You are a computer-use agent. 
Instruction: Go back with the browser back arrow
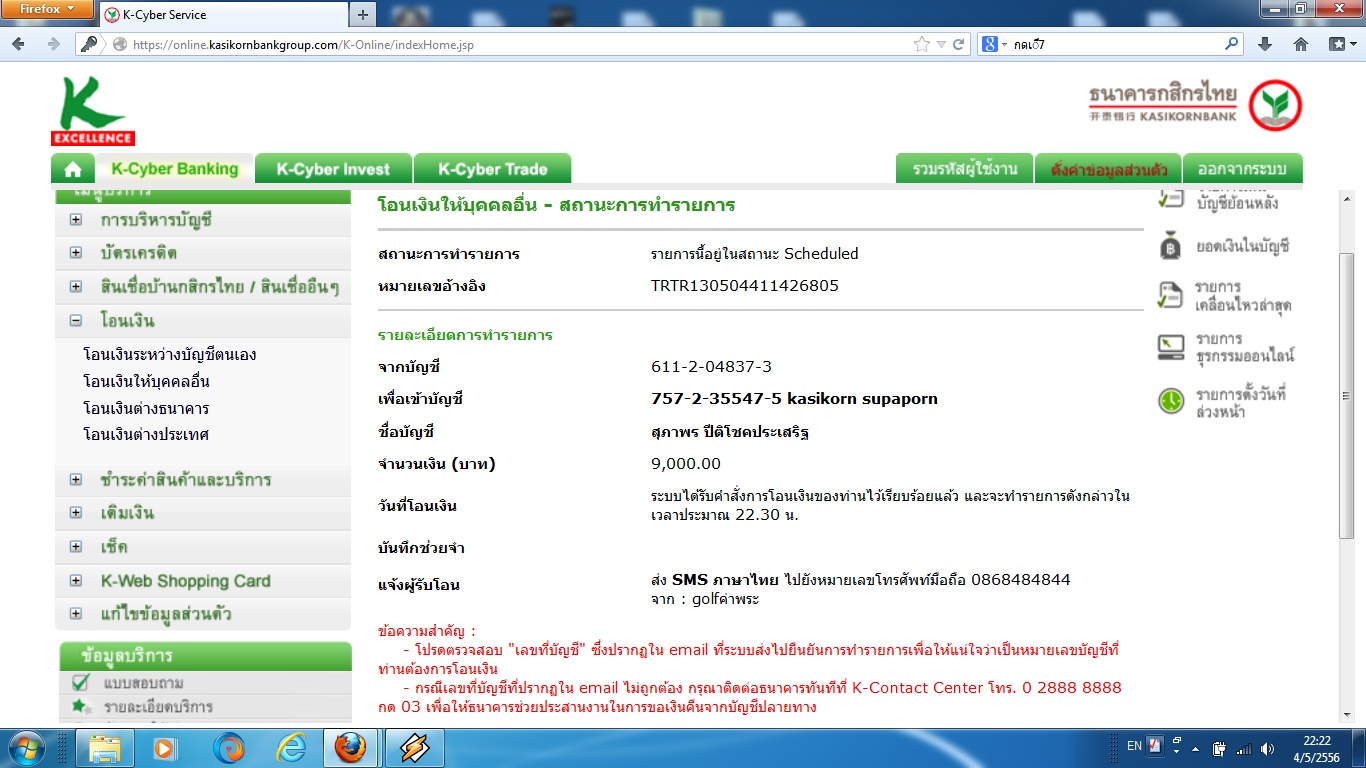[x=20, y=44]
